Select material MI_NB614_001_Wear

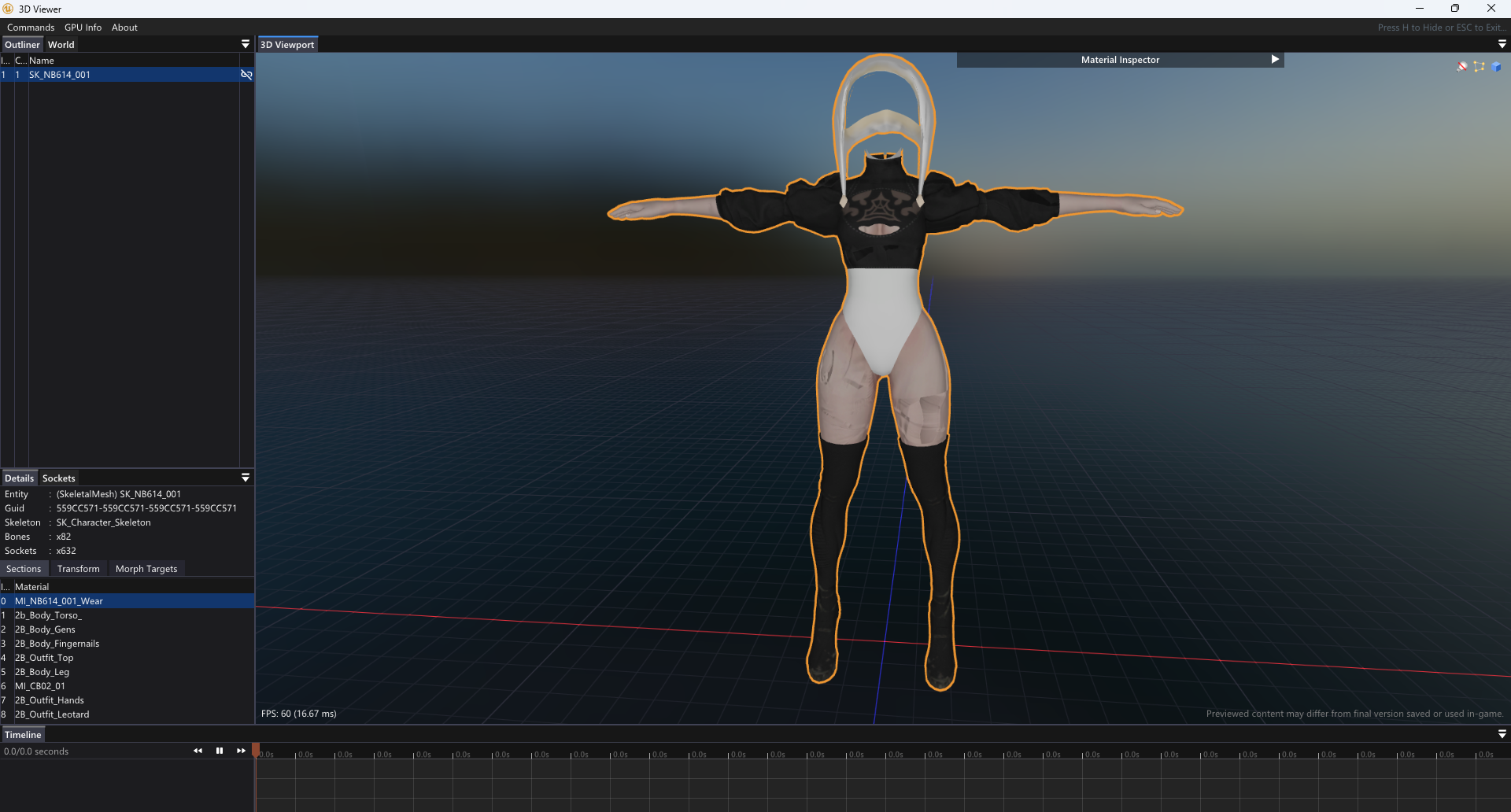pos(127,601)
